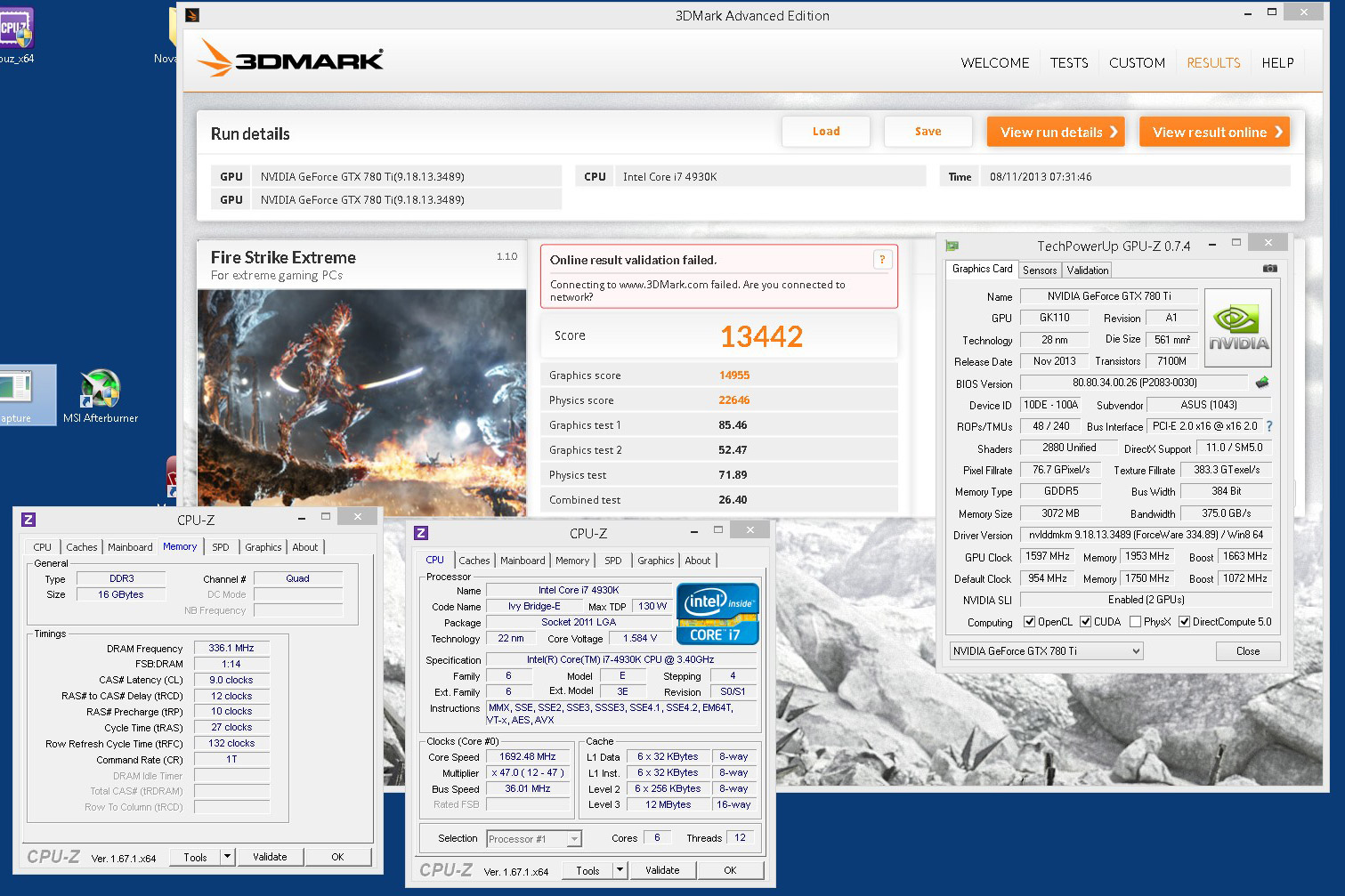Click the Core Speed value 1692.48 MHz
The width and height of the screenshot is (1345, 896).
coord(527,756)
